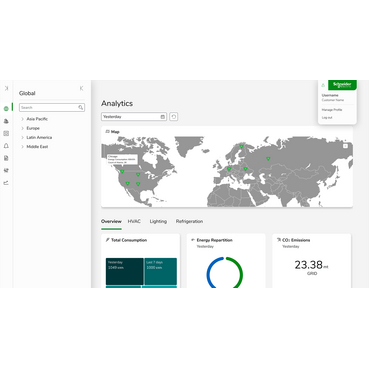Click the Map card header icon
The width and height of the screenshot is (369, 369).
pyautogui.click(x=107, y=132)
